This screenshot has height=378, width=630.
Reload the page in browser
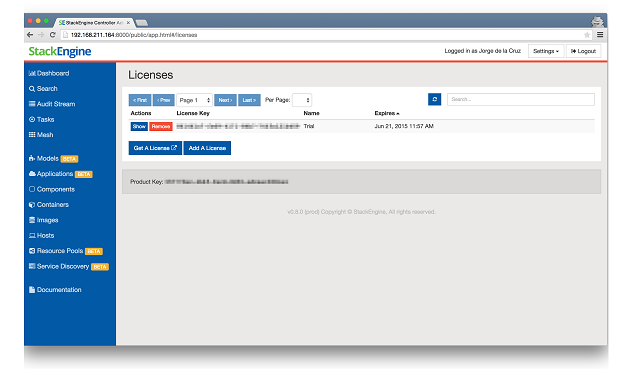click(52, 35)
